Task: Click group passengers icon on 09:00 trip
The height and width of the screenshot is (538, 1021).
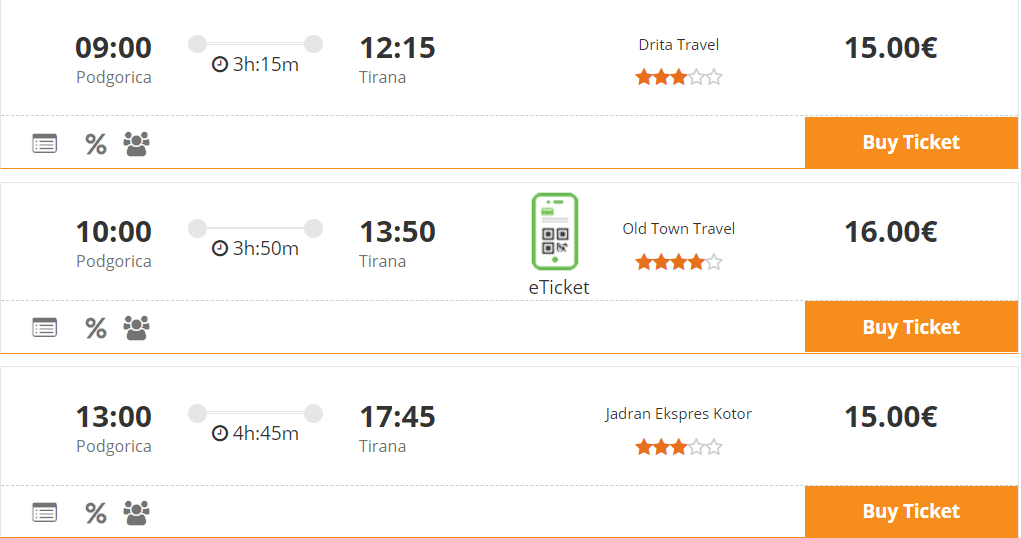Action: [136, 143]
